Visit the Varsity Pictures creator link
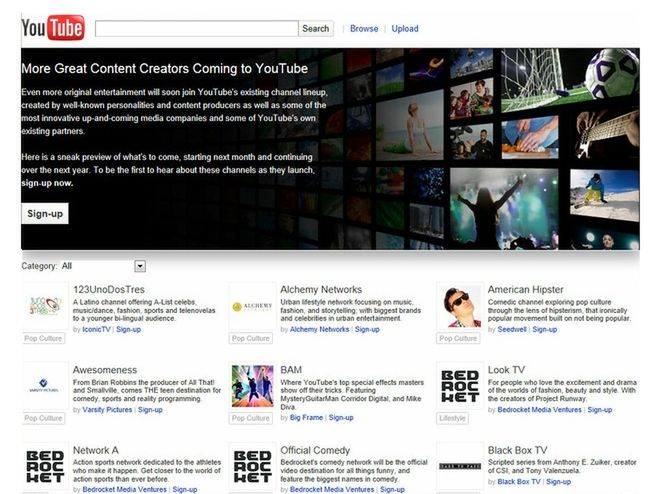660x494 pixels. [107, 409]
